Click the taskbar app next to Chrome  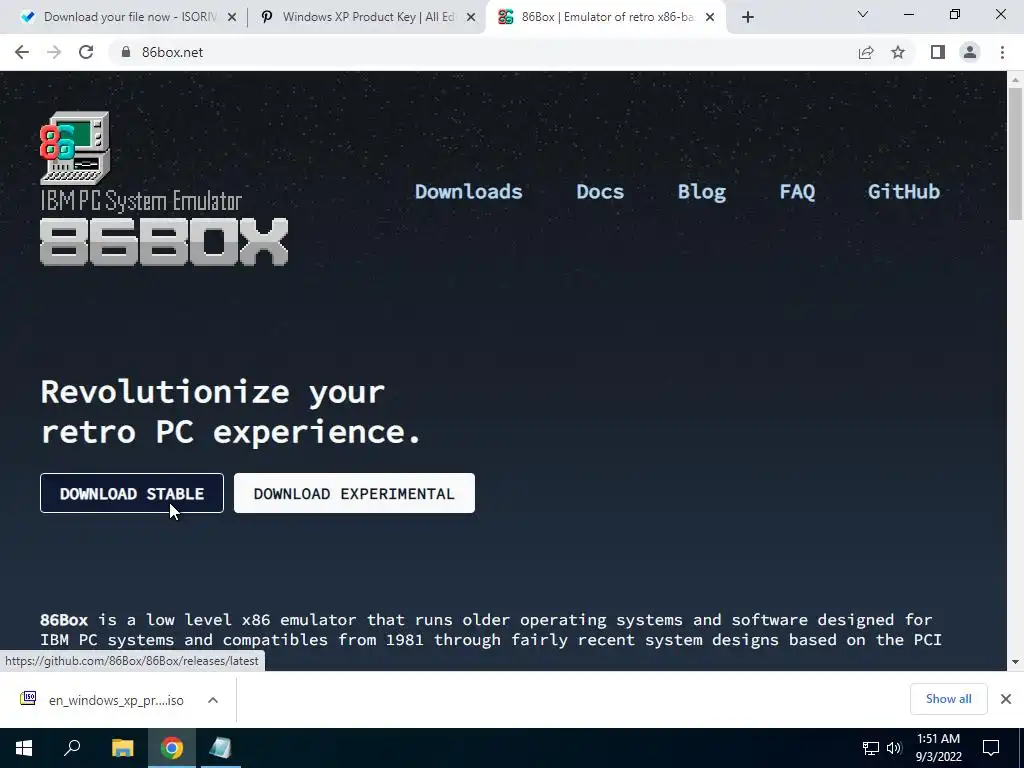[x=221, y=748]
